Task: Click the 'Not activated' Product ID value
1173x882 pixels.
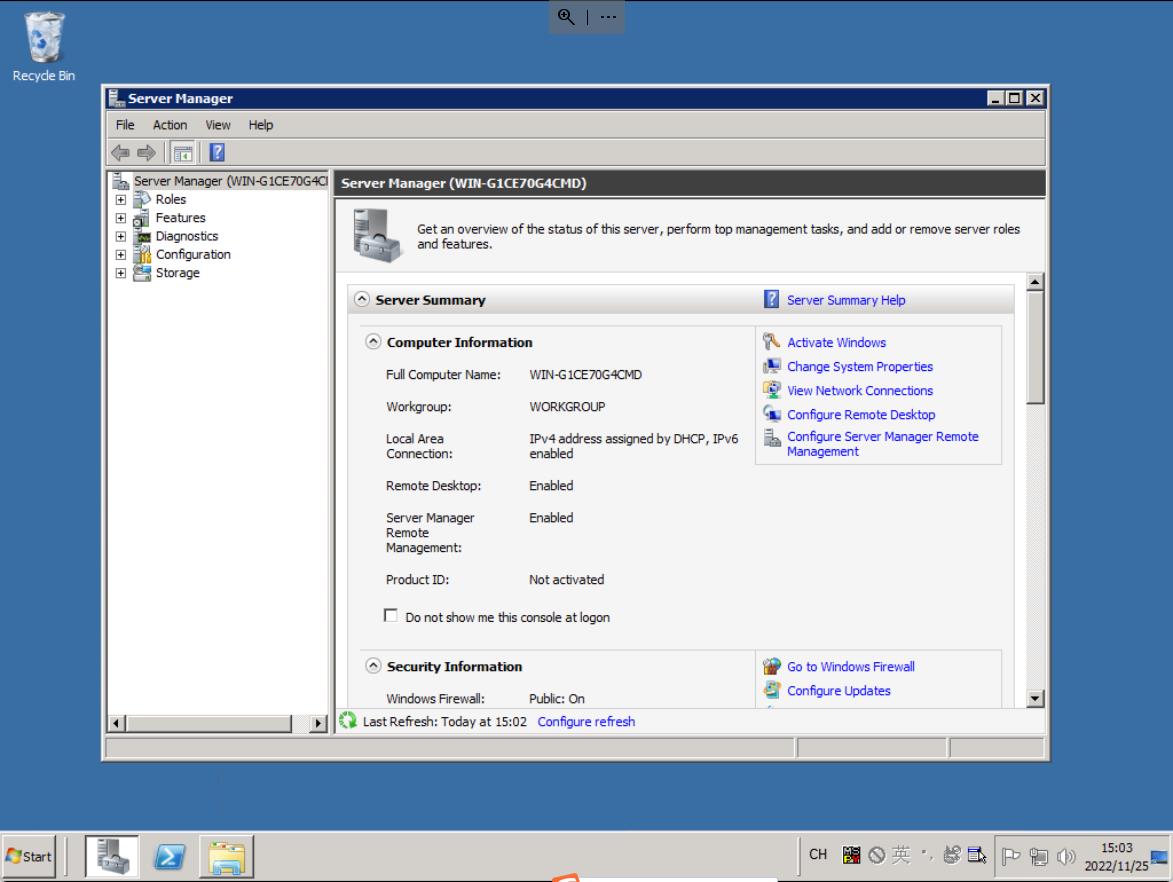Action: [x=566, y=579]
